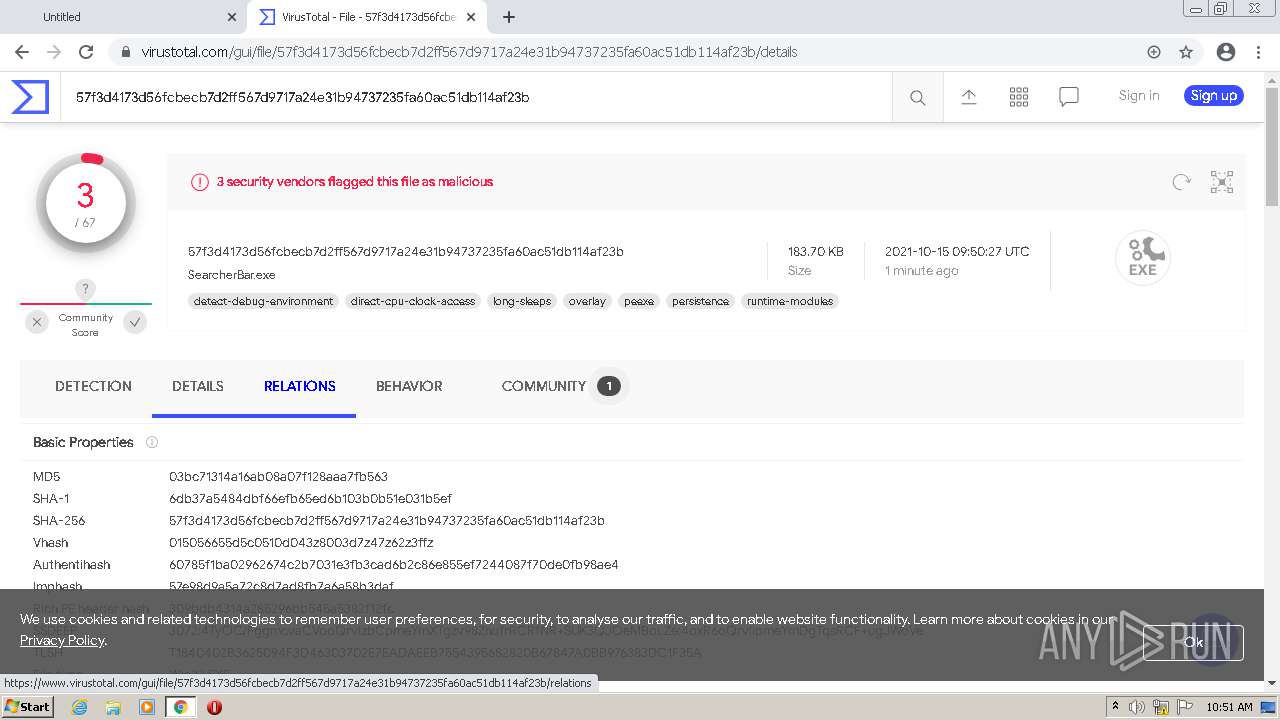The image size is (1280, 720).
Task: Click the peexe tag
Action: [638, 301]
